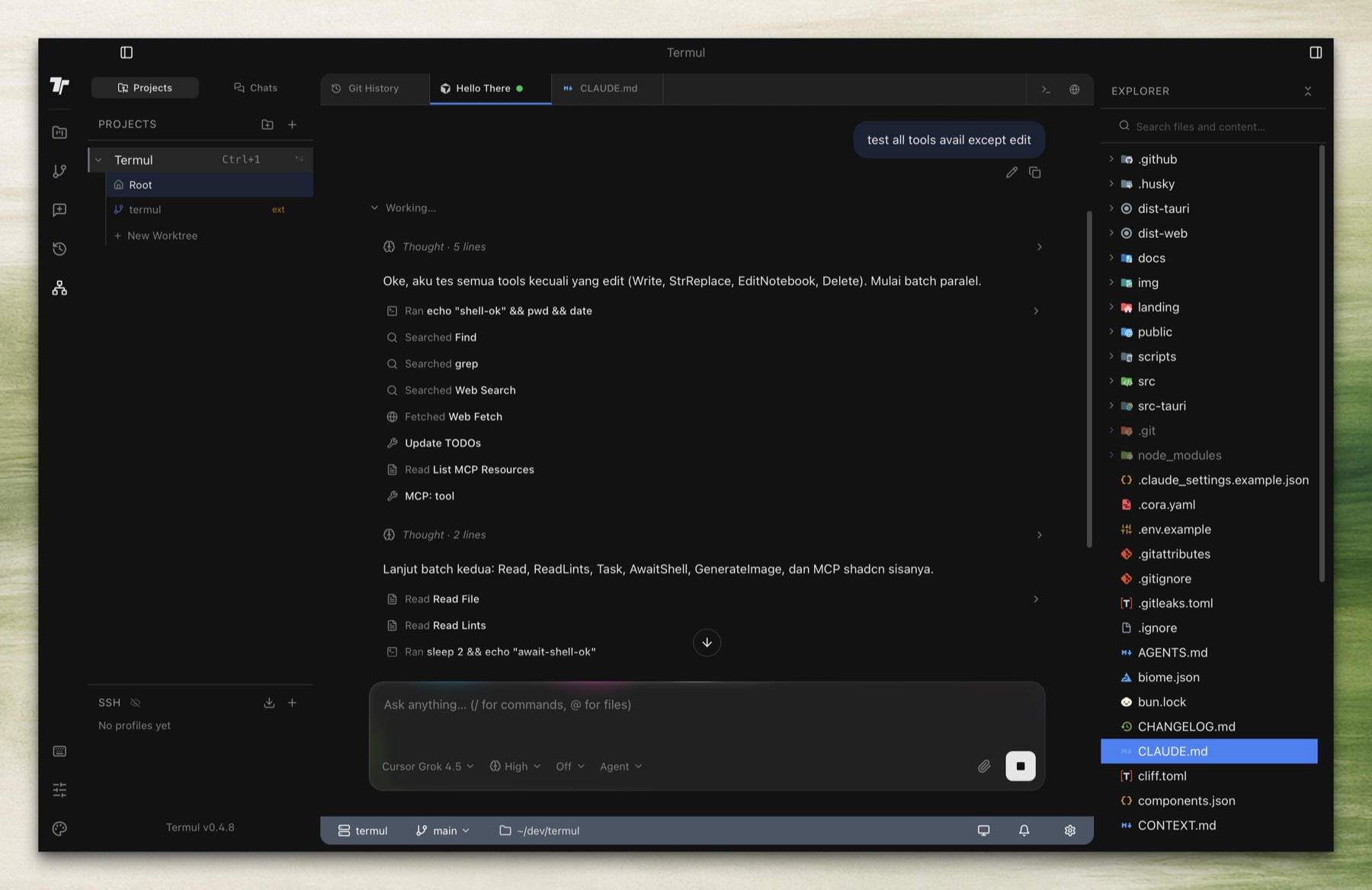This screenshot has height=890, width=1372.
Task: Close the Explorer panel
Action: [1308, 92]
